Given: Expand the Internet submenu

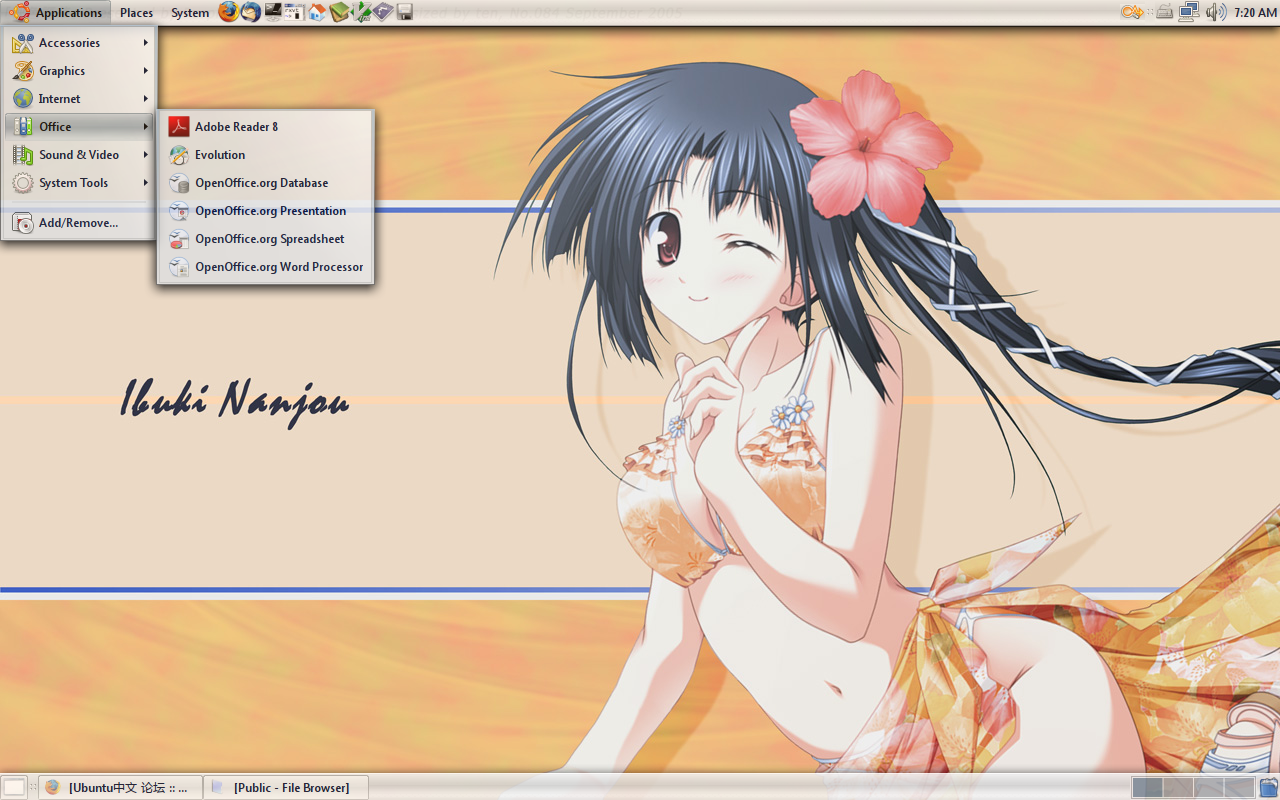Looking at the screenshot, I should coord(80,99).
